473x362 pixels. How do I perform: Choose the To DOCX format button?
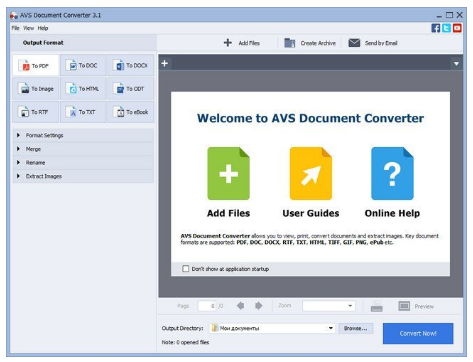(130, 66)
